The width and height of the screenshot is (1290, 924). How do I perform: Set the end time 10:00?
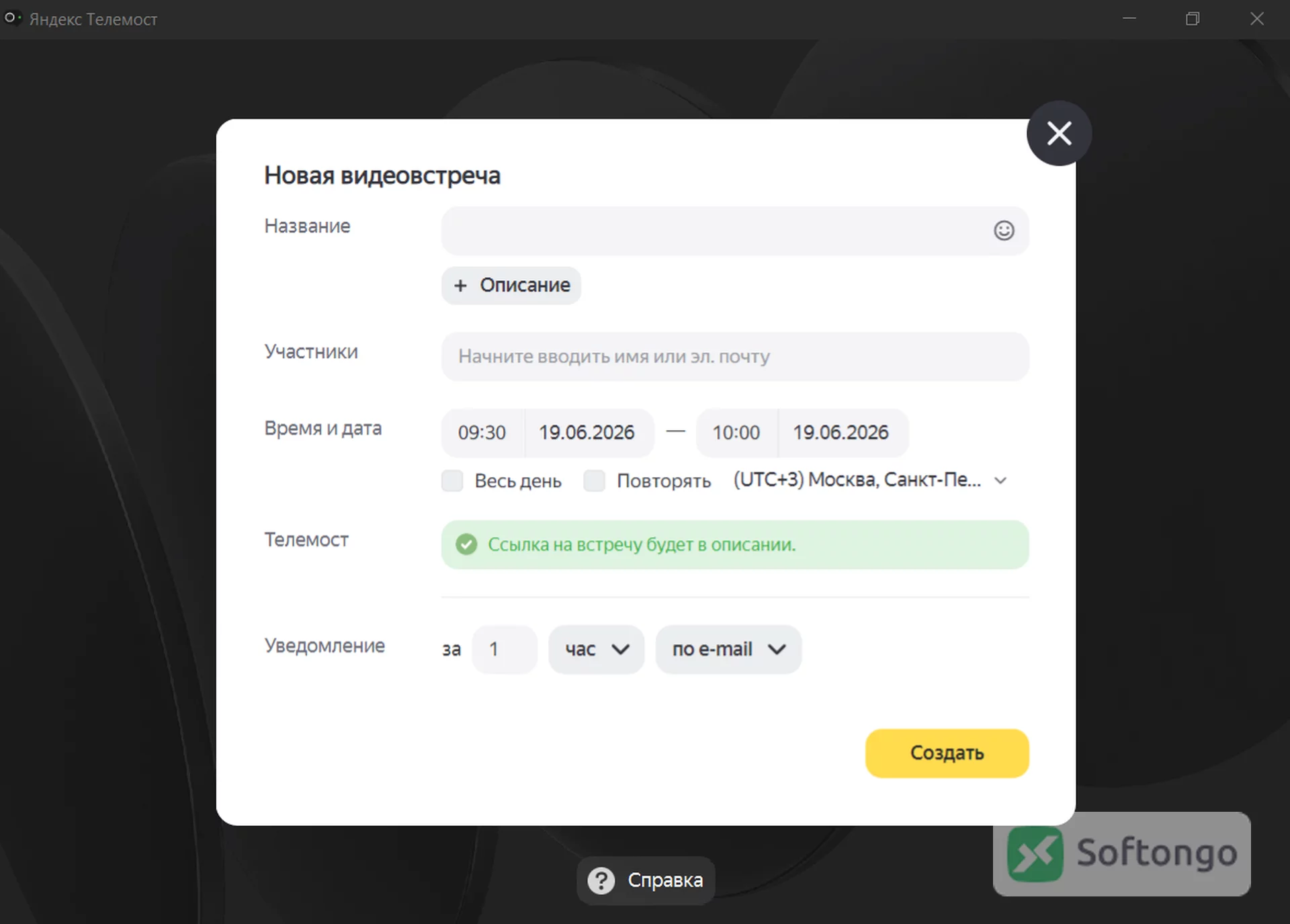coord(736,433)
